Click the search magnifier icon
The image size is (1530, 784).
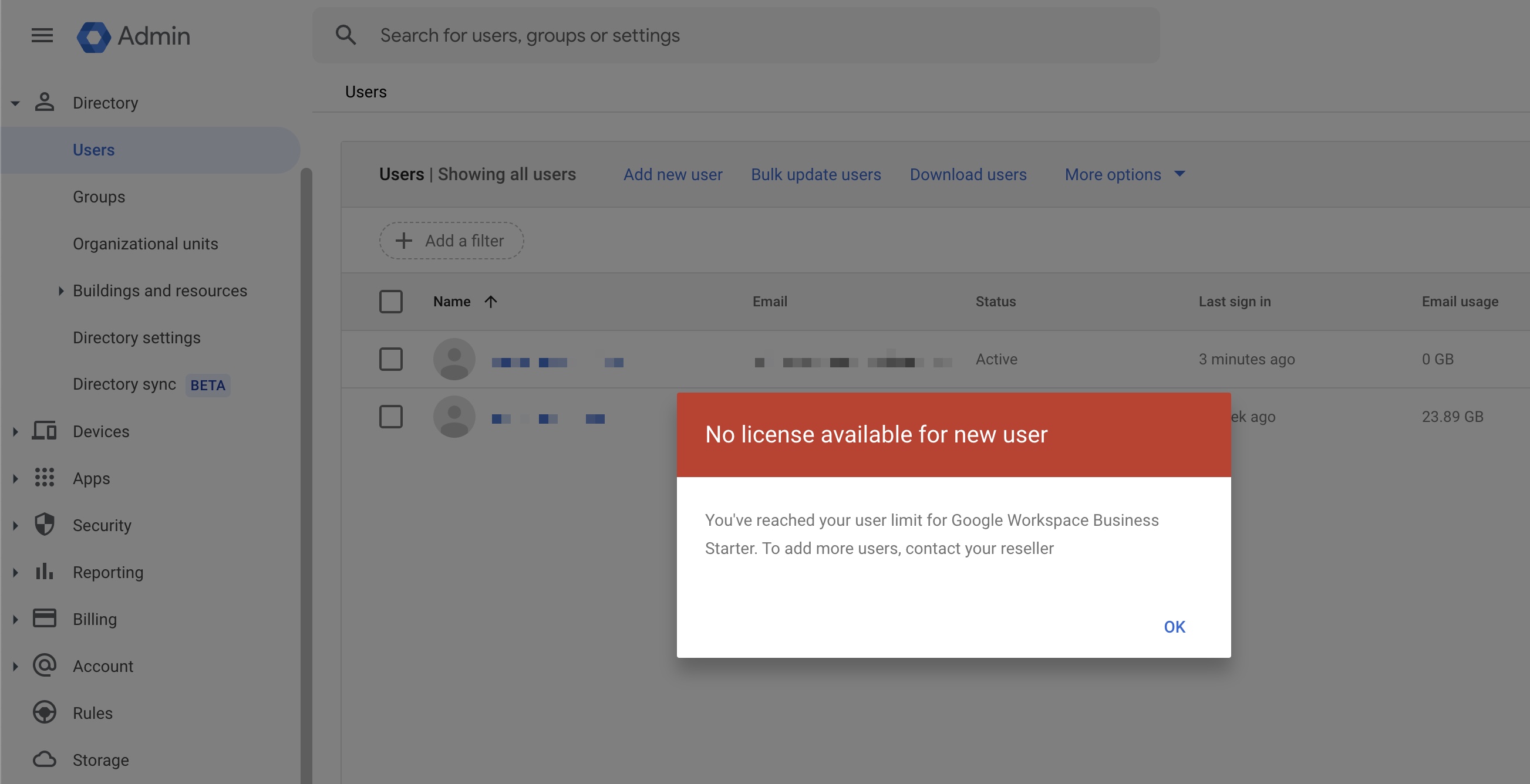[x=346, y=35]
